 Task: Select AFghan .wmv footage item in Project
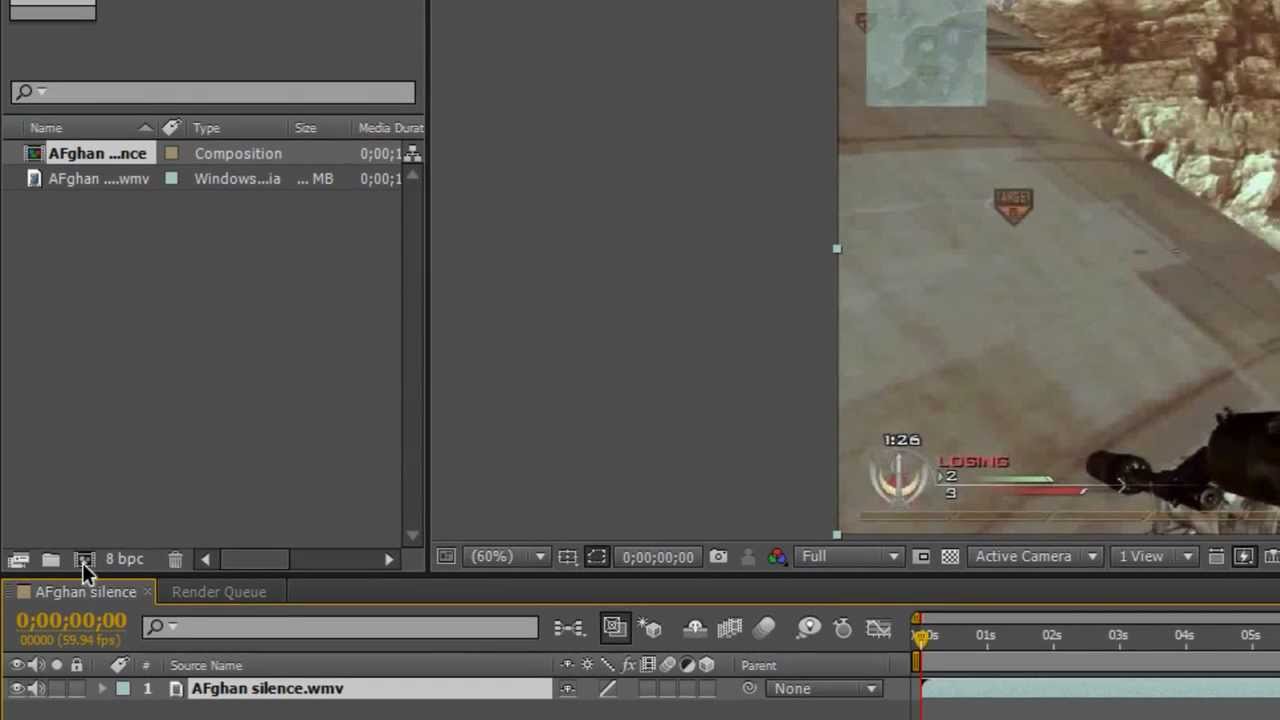coord(98,179)
